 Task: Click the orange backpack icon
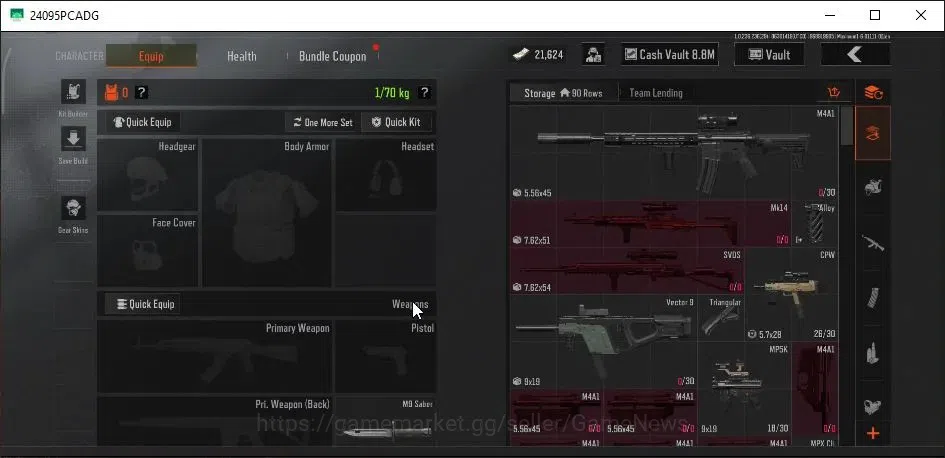[111, 93]
